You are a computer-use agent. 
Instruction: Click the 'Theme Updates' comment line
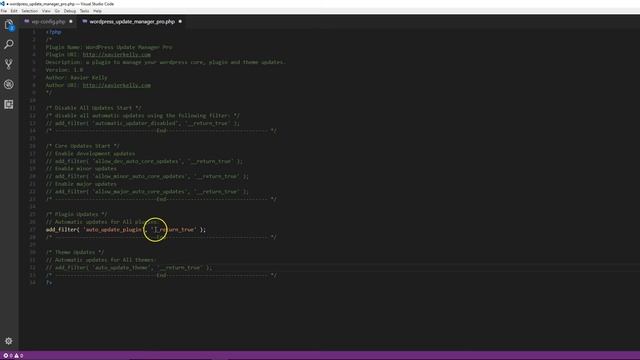(75, 252)
